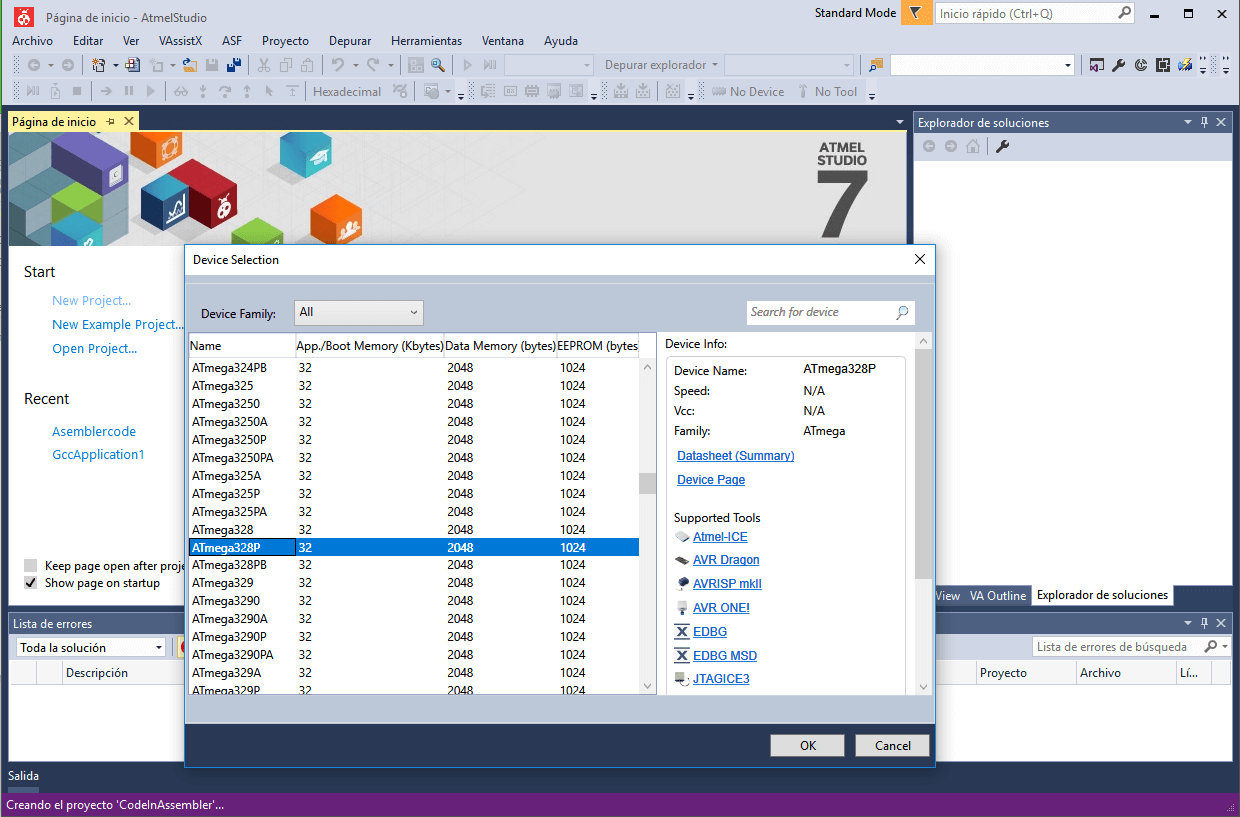Viewport: 1240px width, 817px height.
Task: Switch to the VA Outline tab
Action: pyautogui.click(x=997, y=595)
